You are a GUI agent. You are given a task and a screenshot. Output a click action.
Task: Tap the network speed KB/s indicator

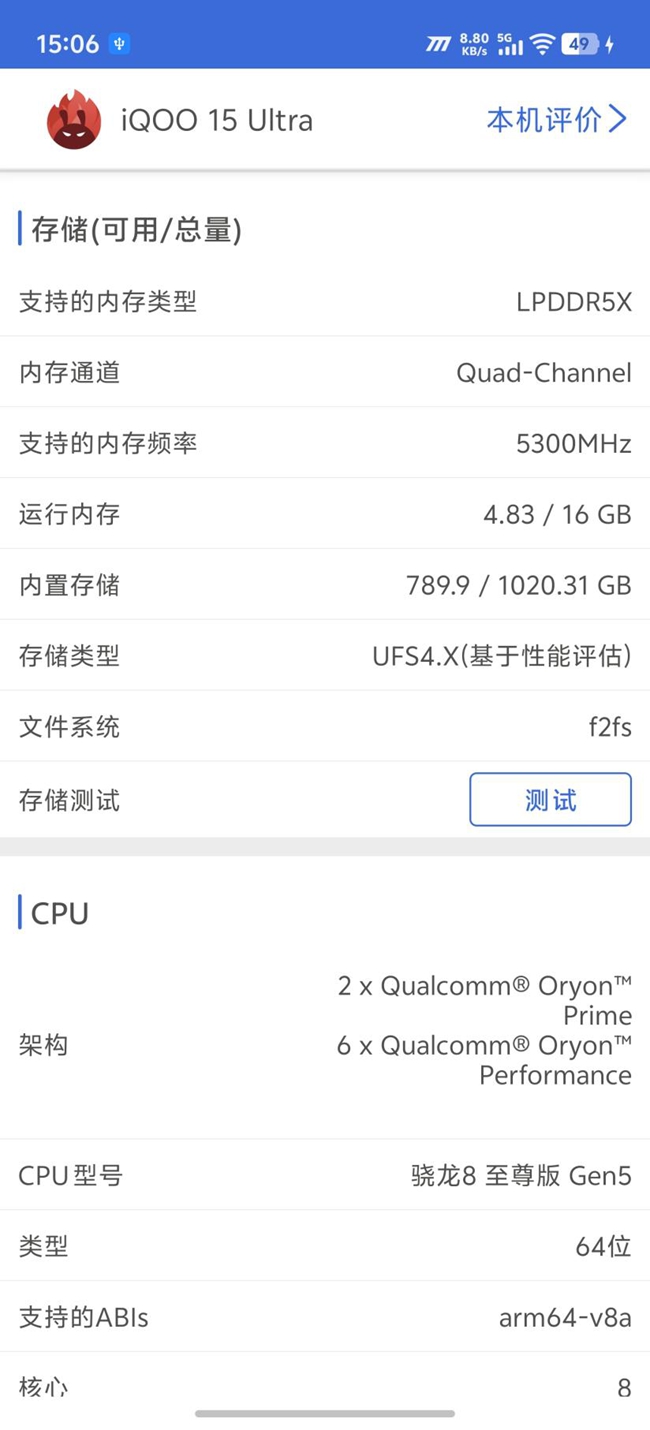pyautogui.click(x=474, y=44)
